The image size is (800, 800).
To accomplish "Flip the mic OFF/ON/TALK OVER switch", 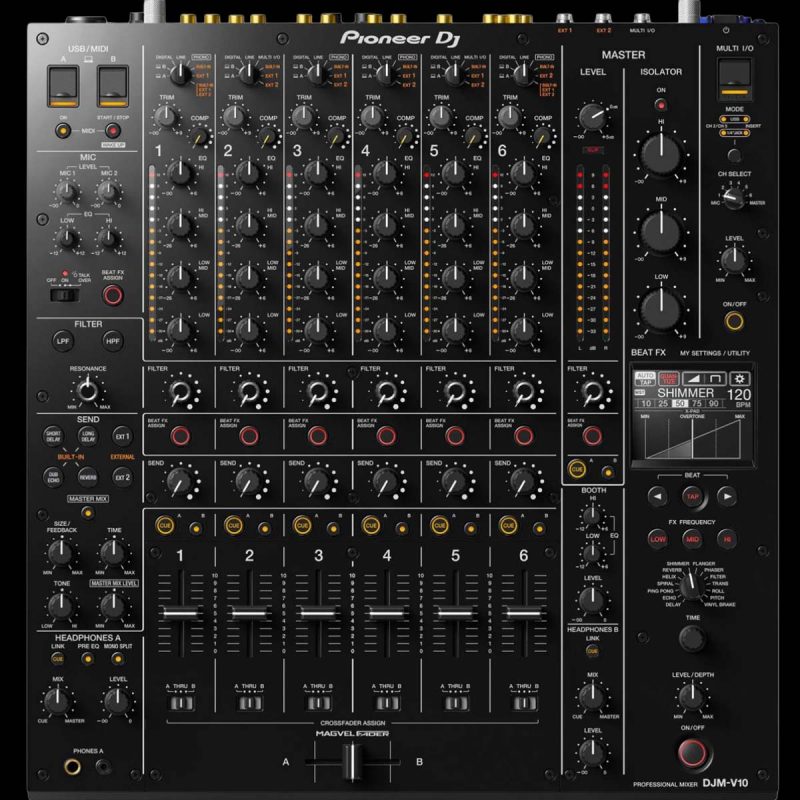I will tap(65, 294).
